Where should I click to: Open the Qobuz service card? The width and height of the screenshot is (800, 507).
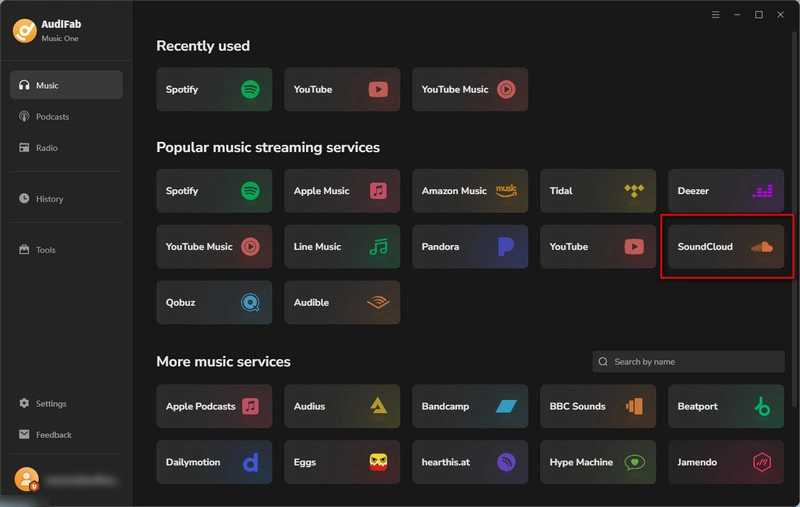click(214, 302)
